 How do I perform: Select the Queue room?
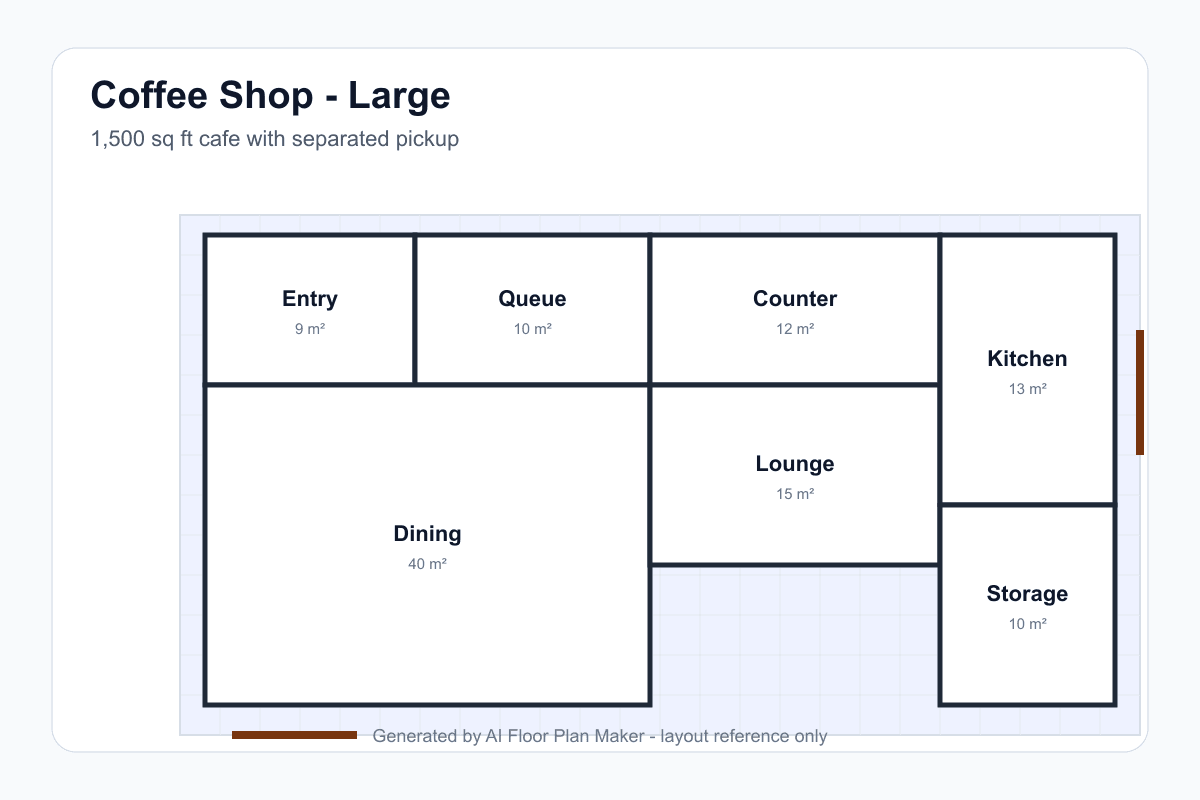tap(533, 310)
